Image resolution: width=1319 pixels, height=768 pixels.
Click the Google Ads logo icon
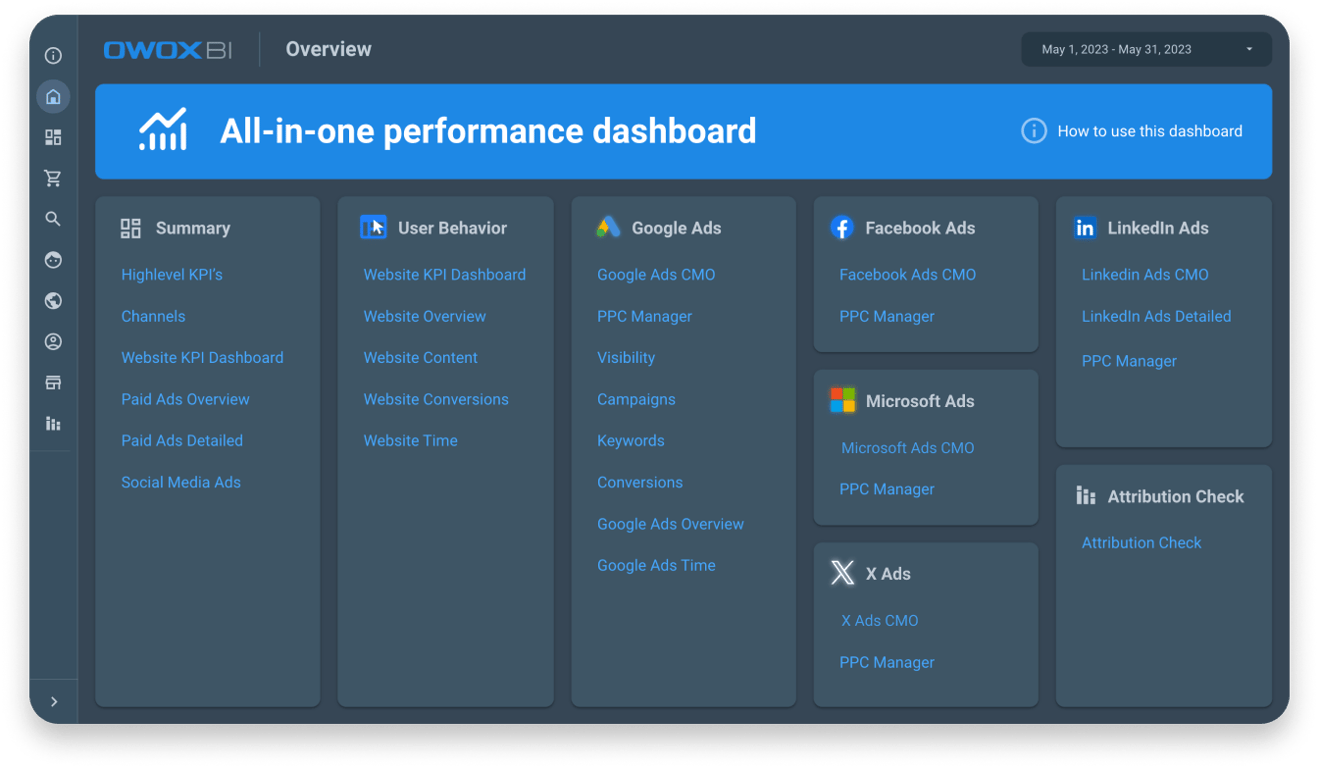[608, 227]
